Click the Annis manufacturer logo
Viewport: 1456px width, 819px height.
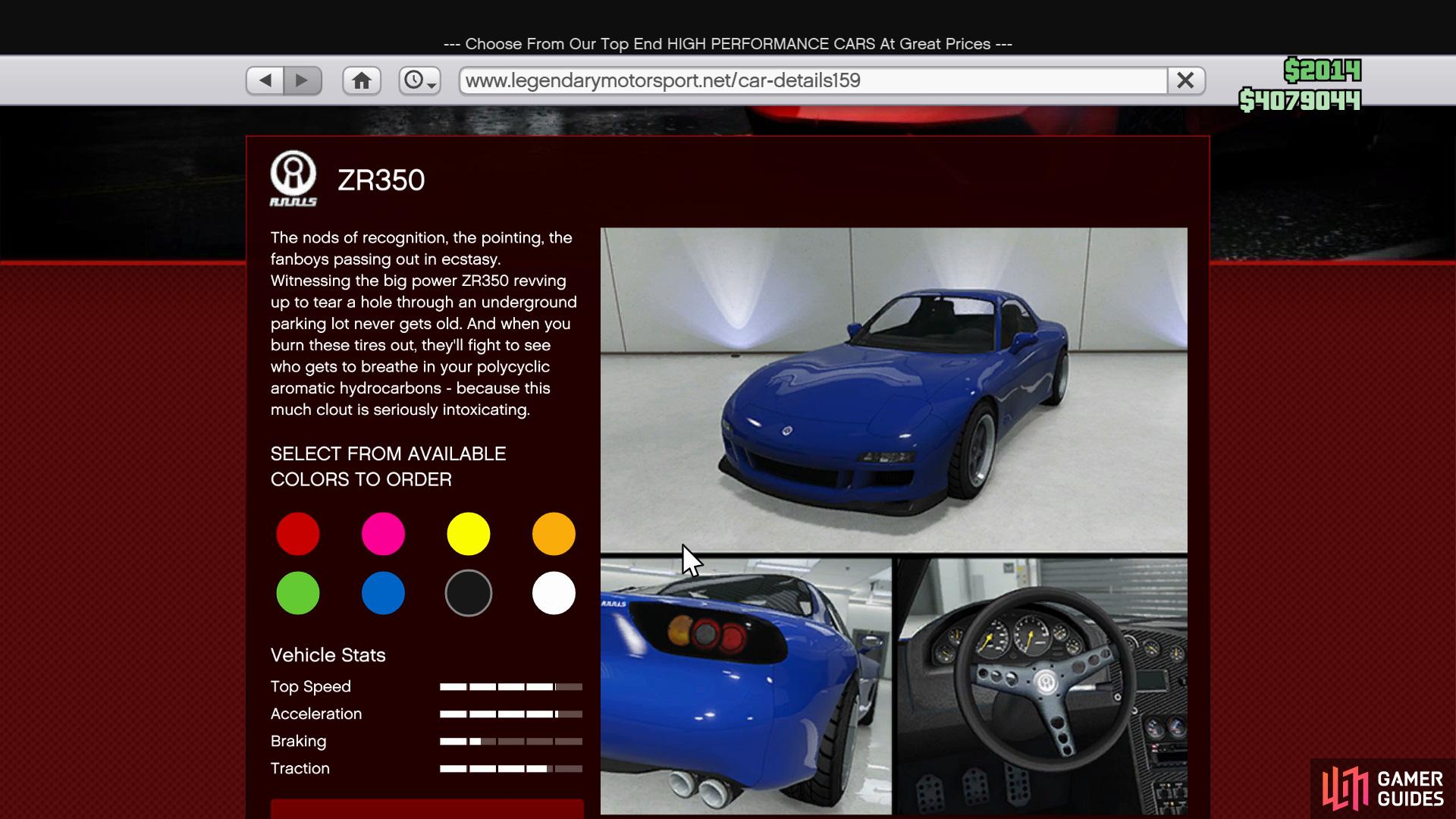coord(293,179)
